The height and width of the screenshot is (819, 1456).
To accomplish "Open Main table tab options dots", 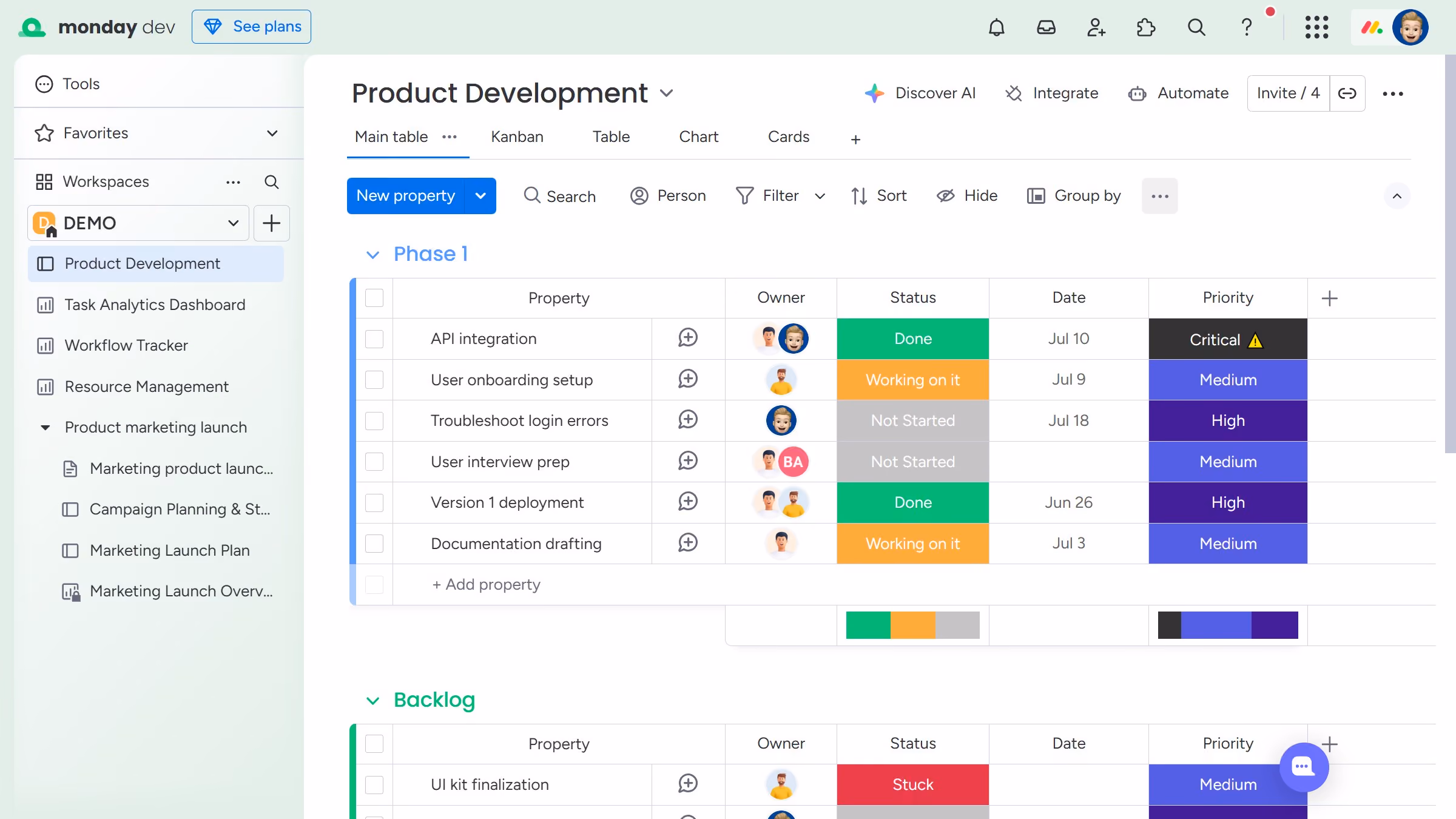I will pos(449,137).
